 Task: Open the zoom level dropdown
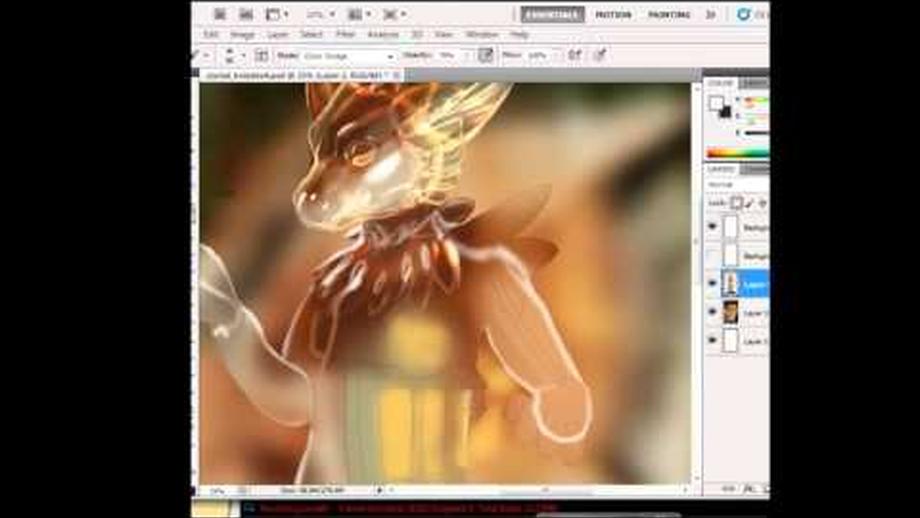click(321, 14)
